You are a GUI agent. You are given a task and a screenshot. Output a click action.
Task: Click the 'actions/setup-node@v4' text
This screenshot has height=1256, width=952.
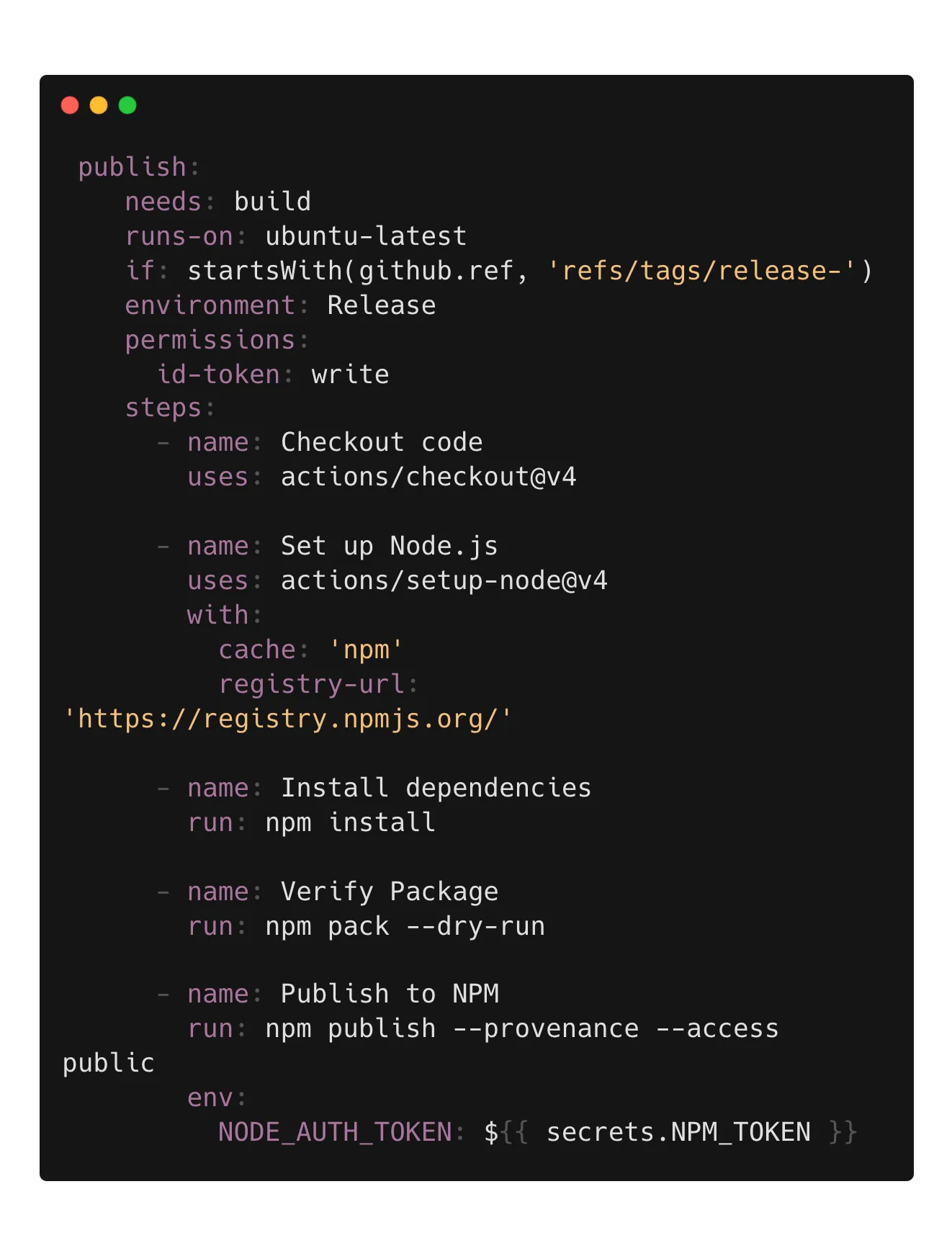point(444,580)
